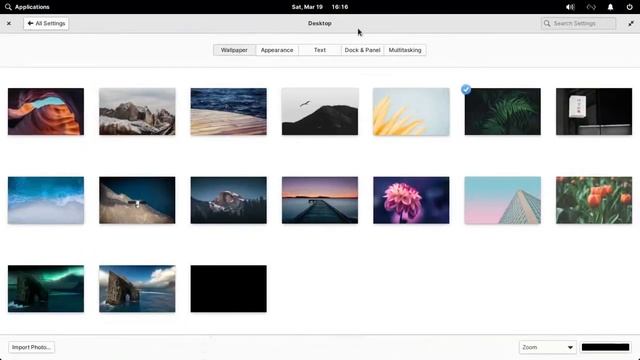The width and height of the screenshot is (640, 360).
Task: Select the green fern wallpaper
Action: coord(502,111)
